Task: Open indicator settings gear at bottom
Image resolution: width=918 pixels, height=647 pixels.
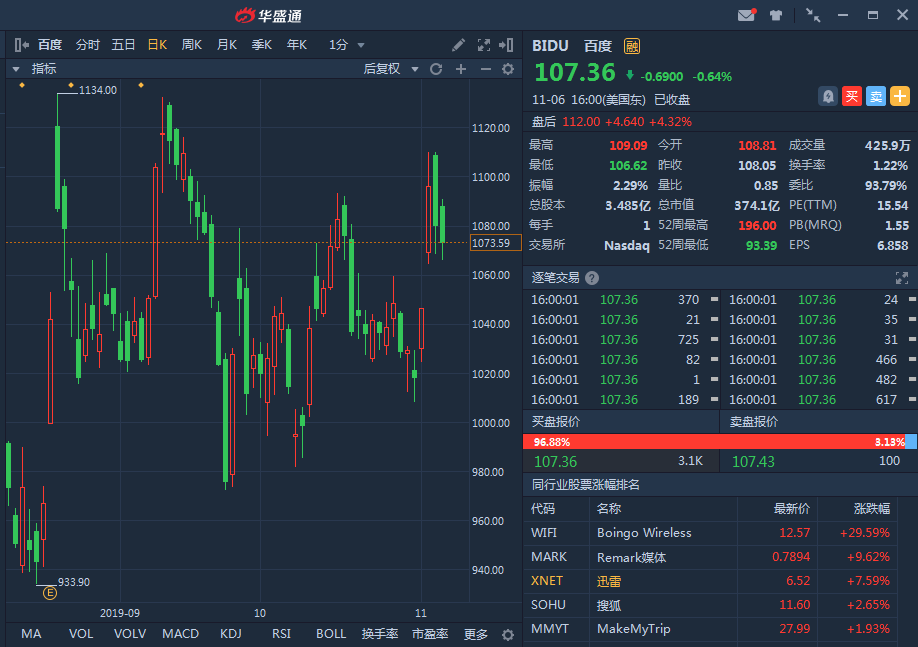Action: 508,635
